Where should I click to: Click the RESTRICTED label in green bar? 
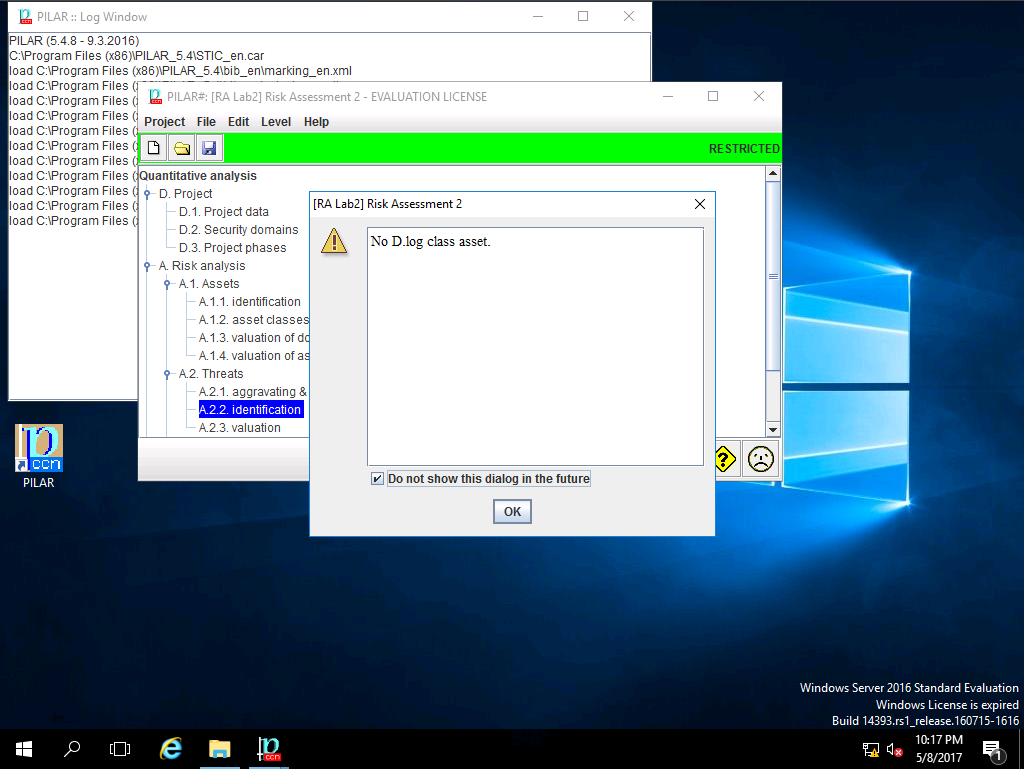pos(744,149)
